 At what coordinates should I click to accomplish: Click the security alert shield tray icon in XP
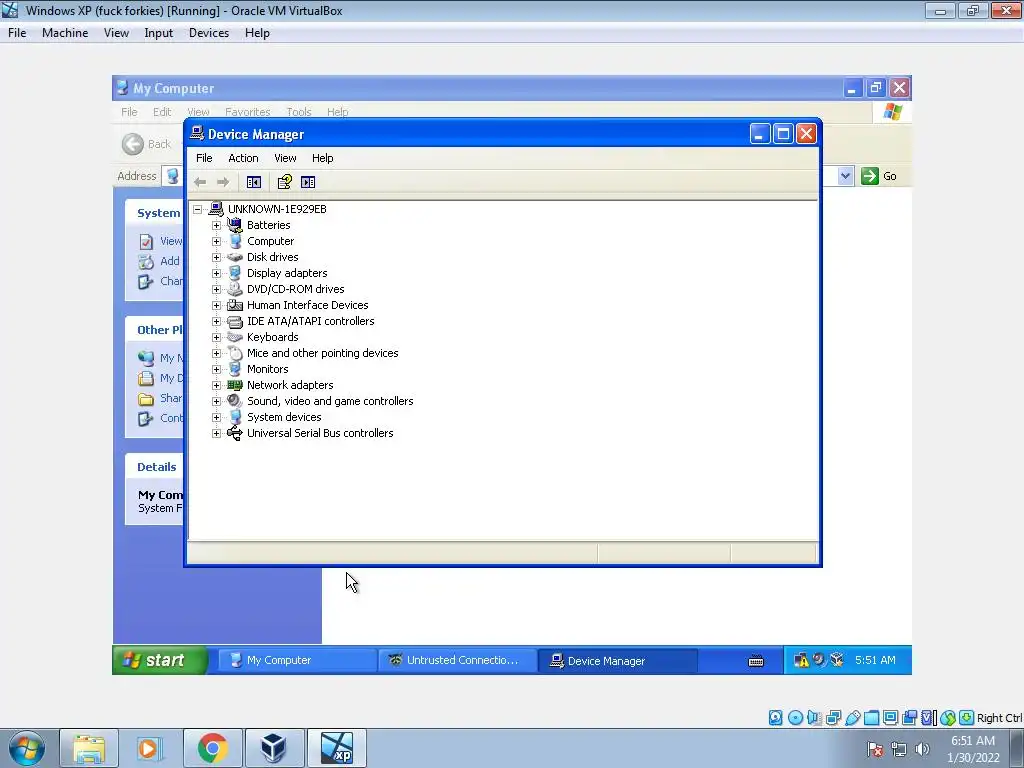(x=801, y=660)
